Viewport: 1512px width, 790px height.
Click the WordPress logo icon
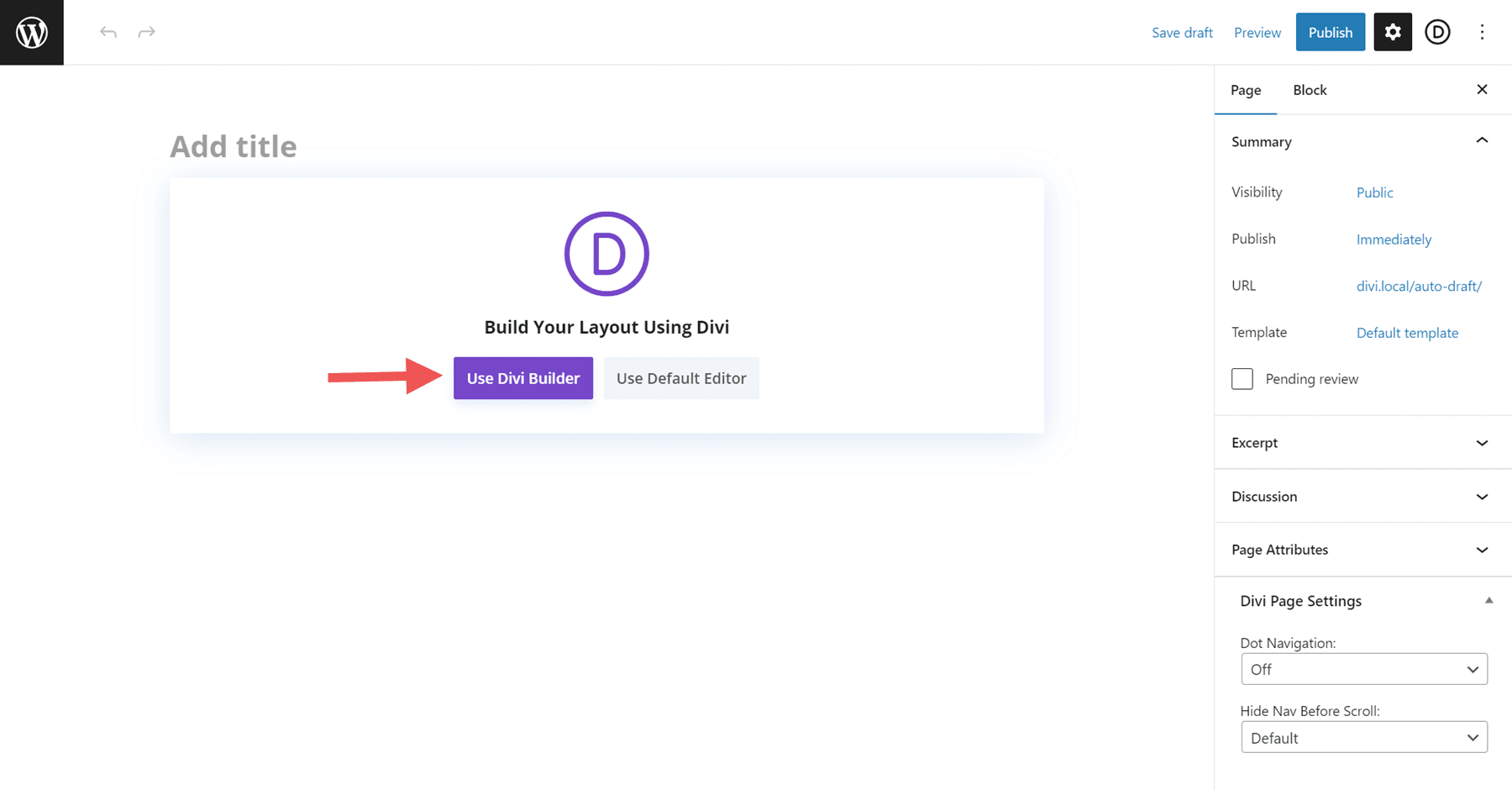[x=32, y=32]
